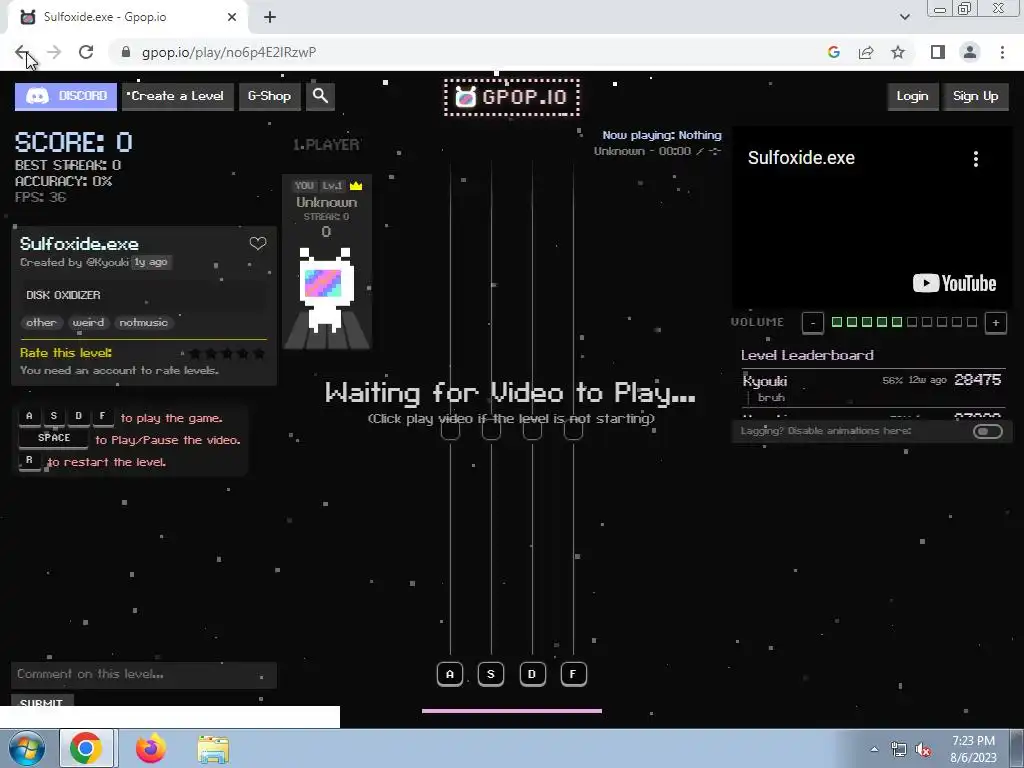Click the DISK OXIDIZER song title
The image size is (1024, 768).
tap(63, 295)
